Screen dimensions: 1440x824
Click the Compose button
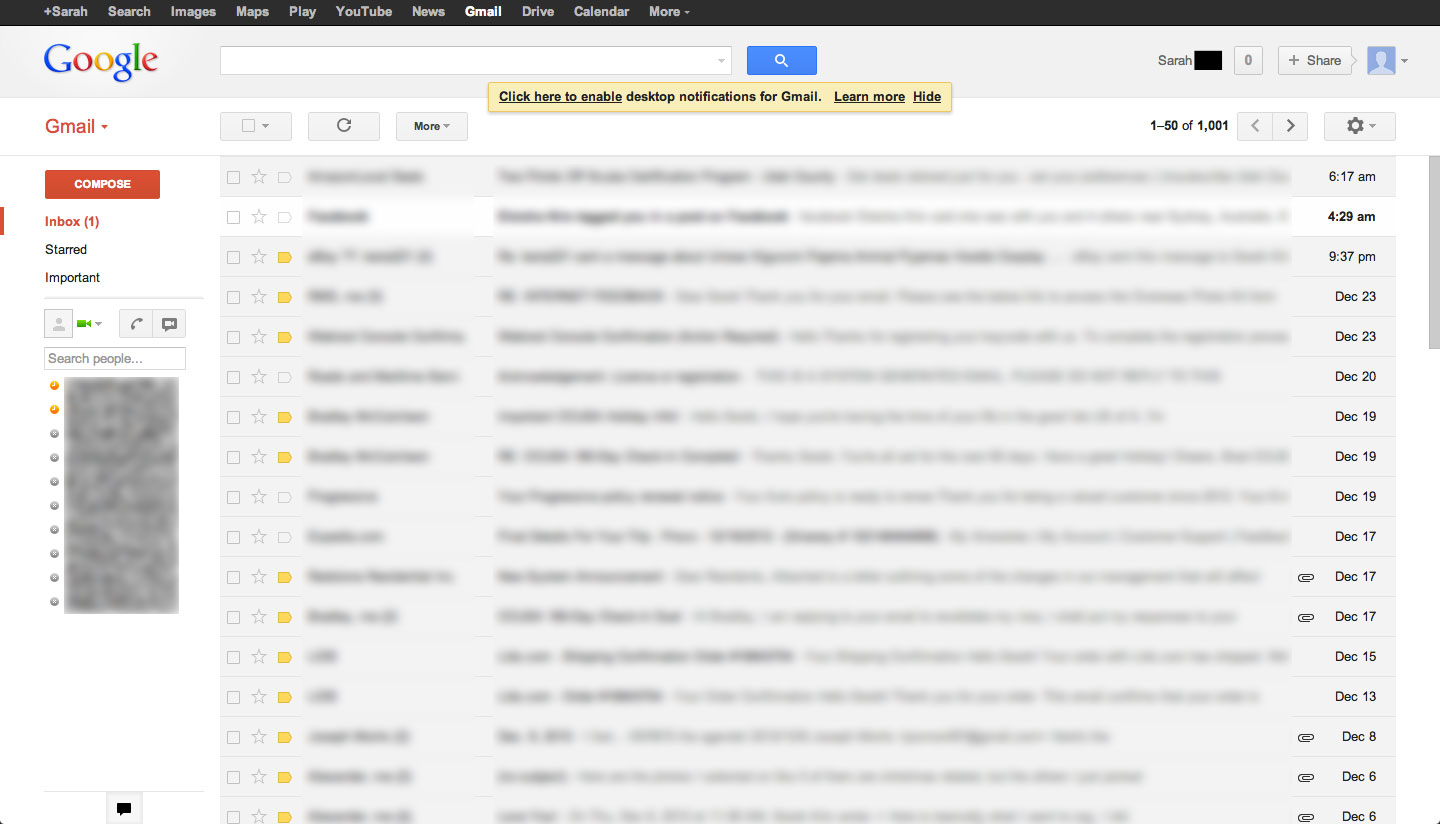tap(102, 184)
